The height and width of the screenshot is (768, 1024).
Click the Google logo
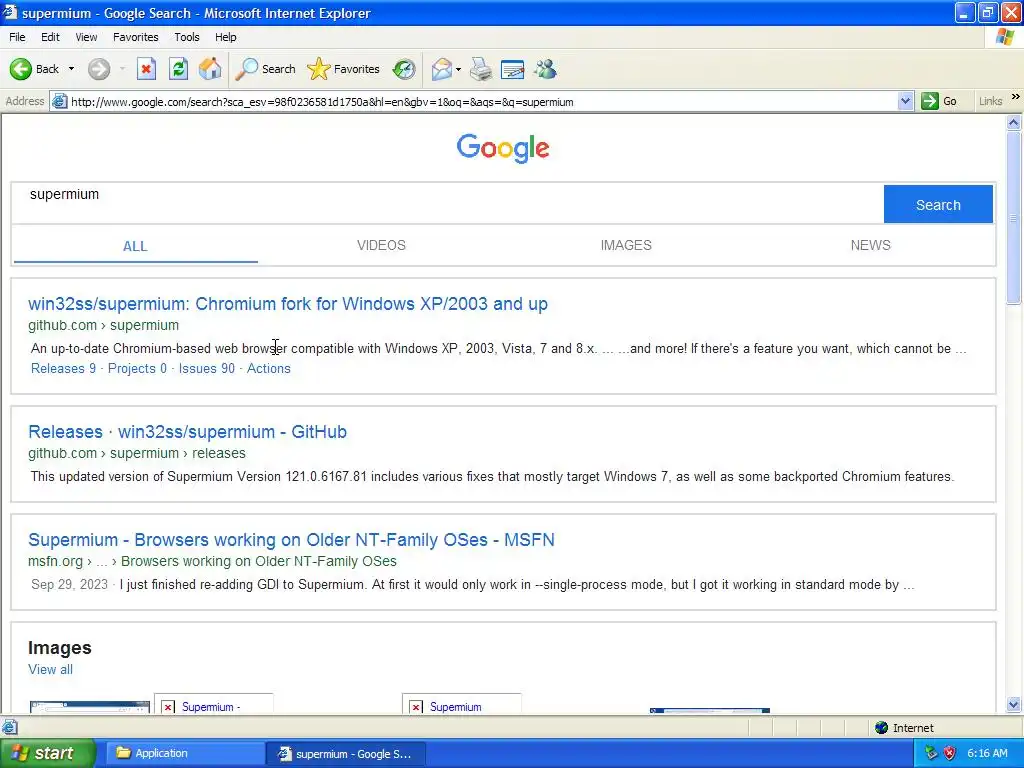pos(503,148)
